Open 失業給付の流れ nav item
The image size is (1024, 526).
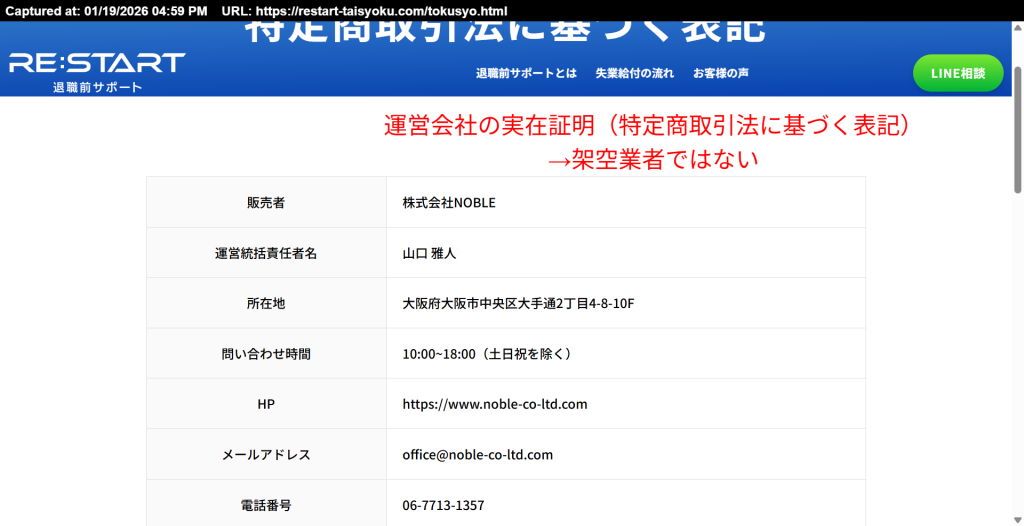tap(635, 73)
